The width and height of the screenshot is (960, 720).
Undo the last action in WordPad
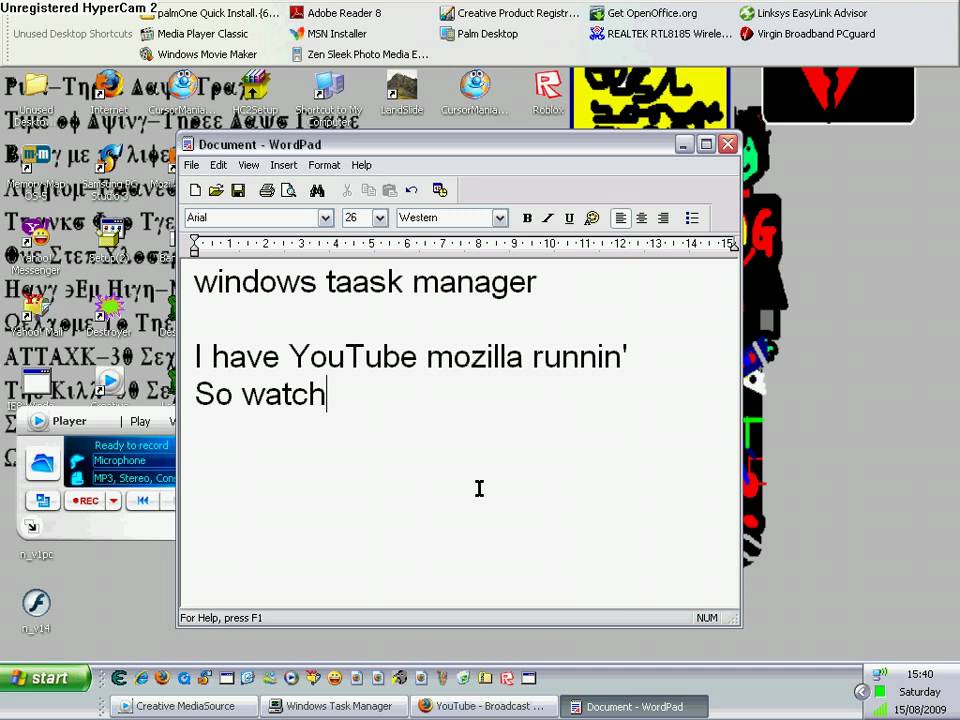pyautogui.click(x=411, y=190)
